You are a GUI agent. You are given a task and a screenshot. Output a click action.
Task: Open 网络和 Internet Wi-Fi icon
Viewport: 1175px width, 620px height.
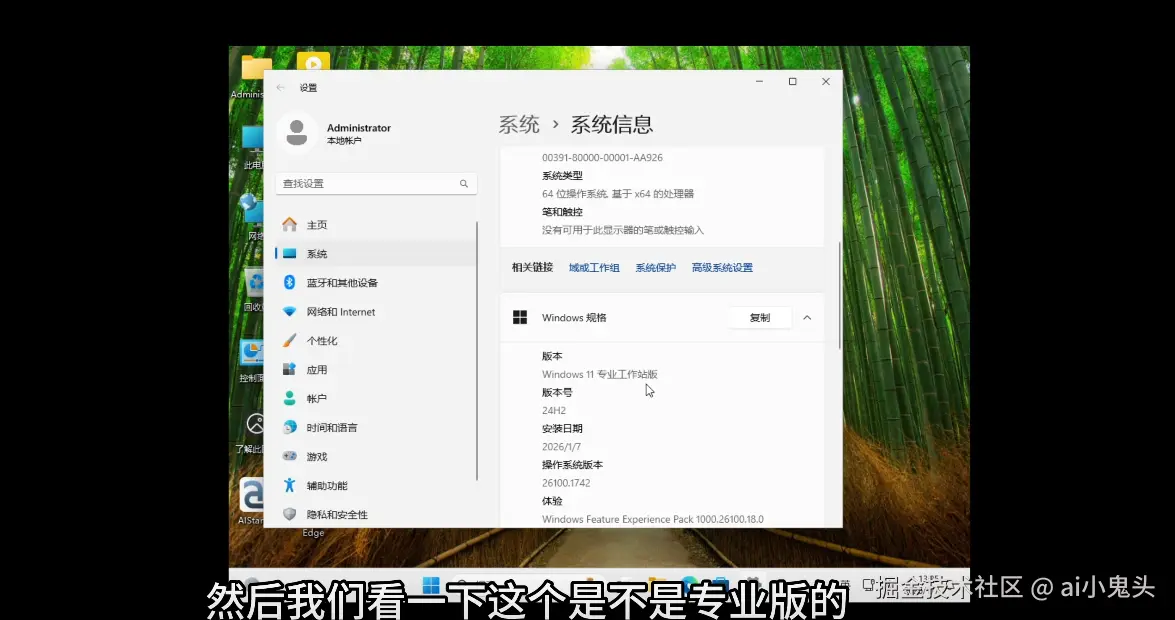pyautogui.click(x=289, y=312)
